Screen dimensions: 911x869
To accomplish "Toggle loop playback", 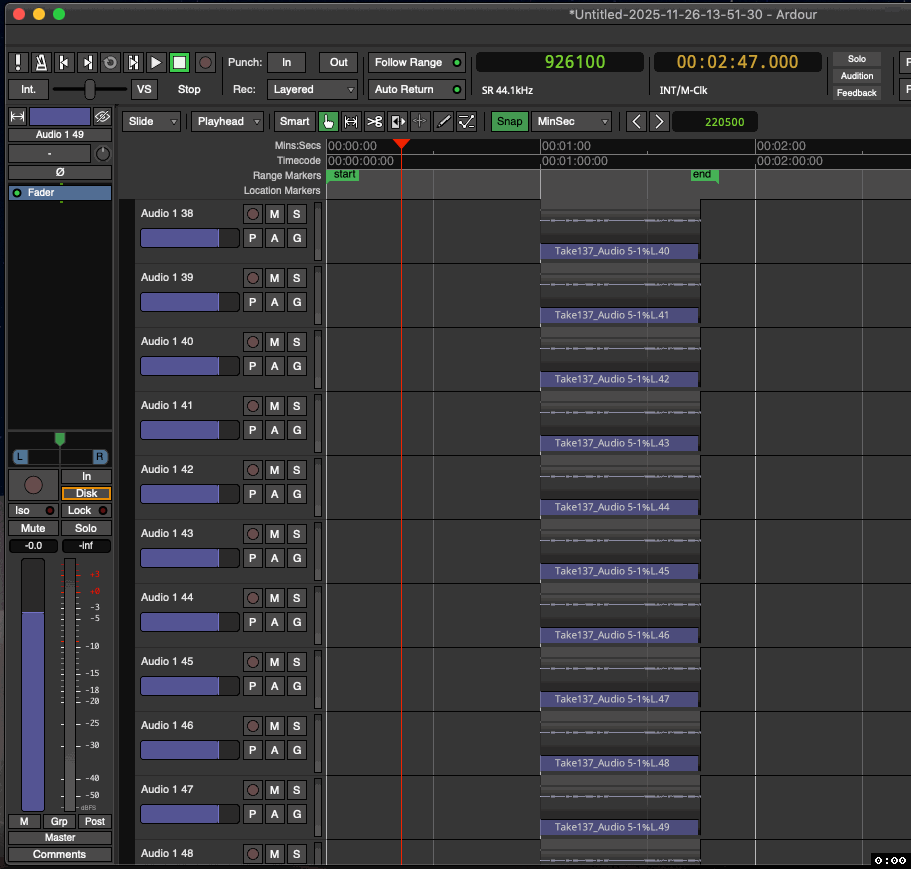I will tap(110, 62).
